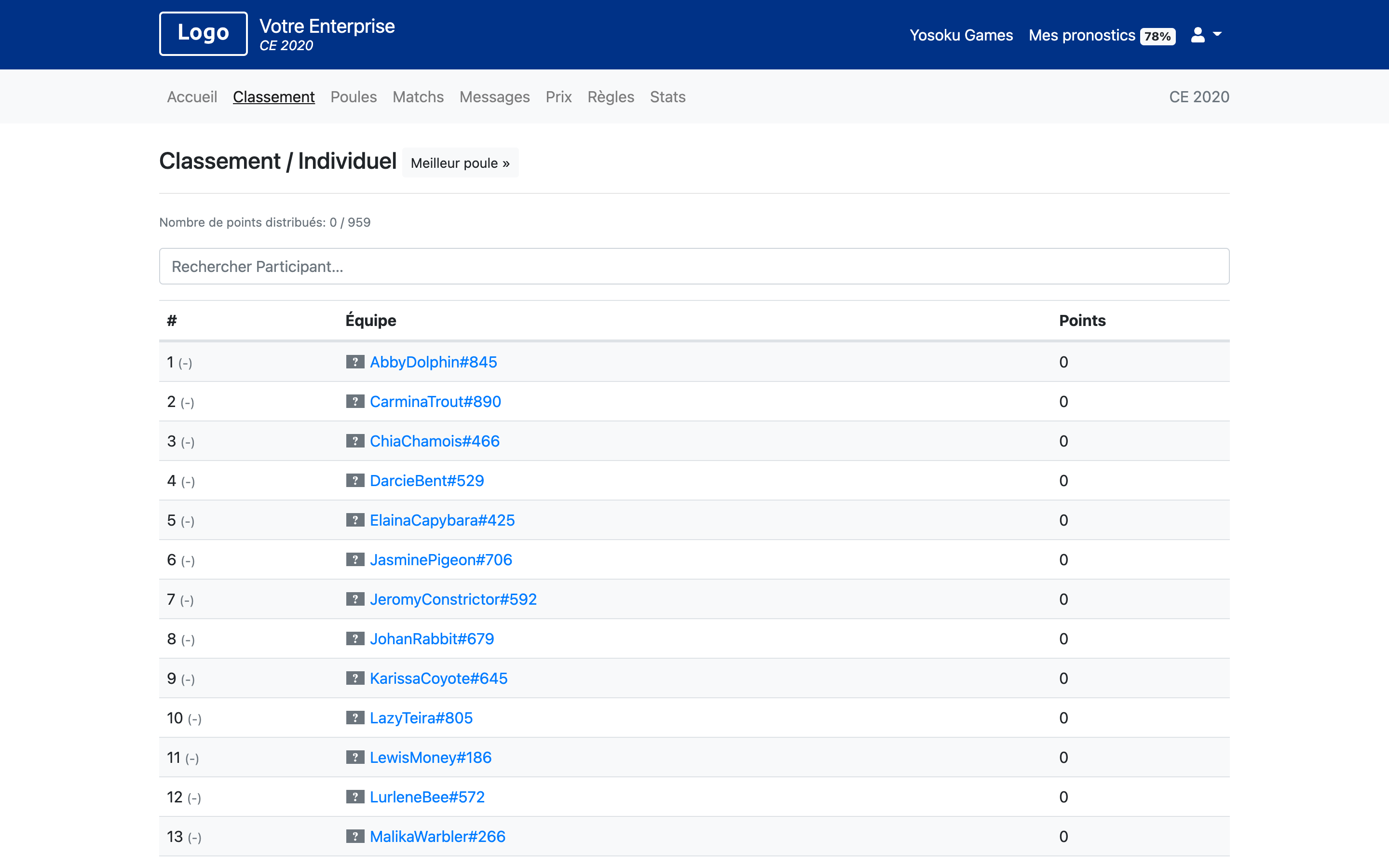Click the # column header

172,320
